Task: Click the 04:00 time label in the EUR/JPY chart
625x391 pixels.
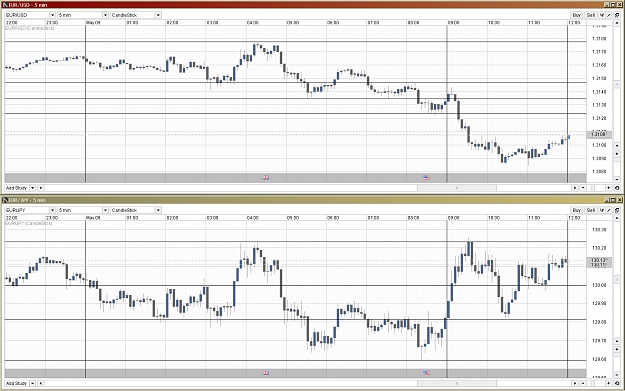Action: pos(253,218)
